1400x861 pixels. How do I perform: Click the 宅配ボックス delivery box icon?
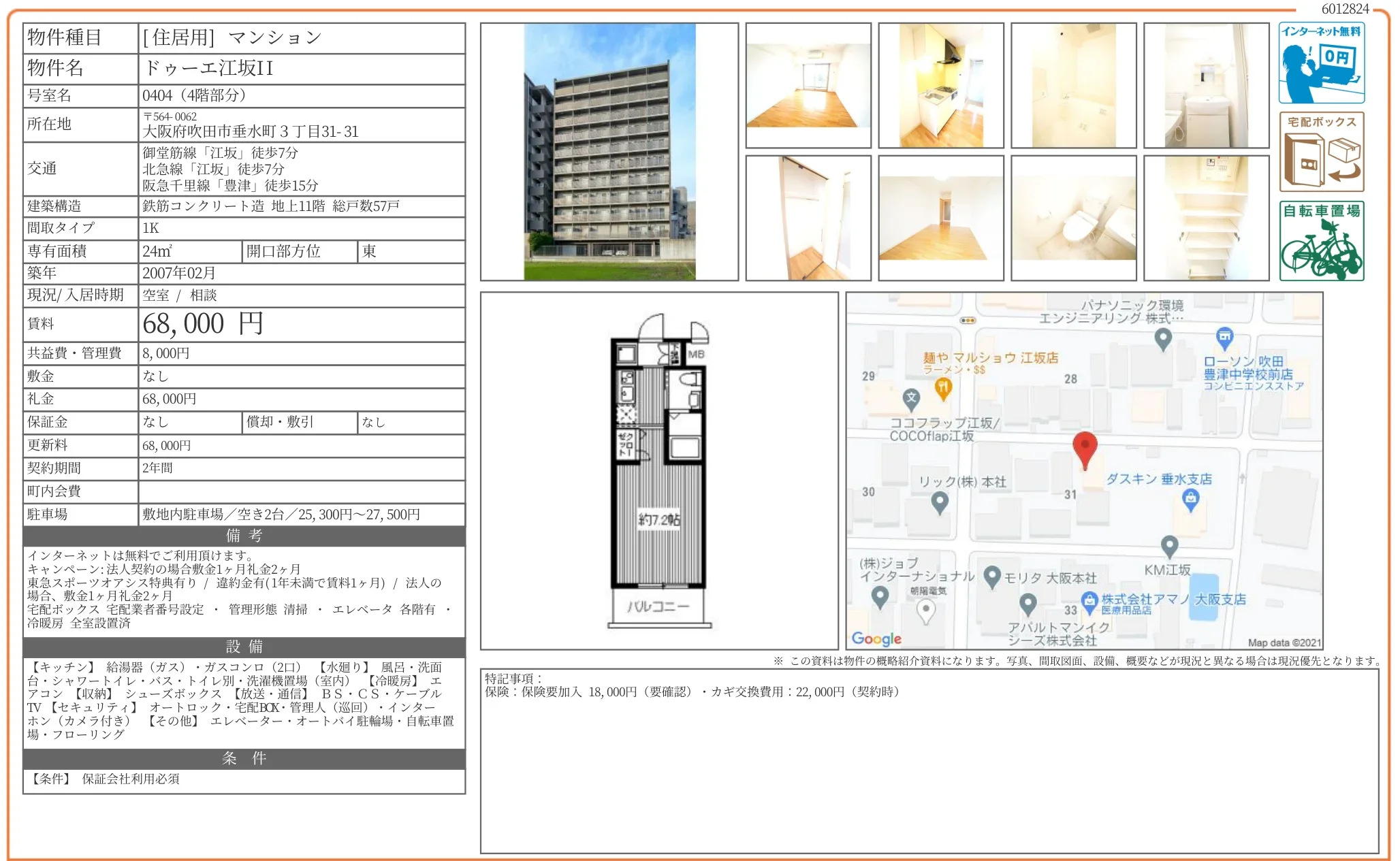1322,151
